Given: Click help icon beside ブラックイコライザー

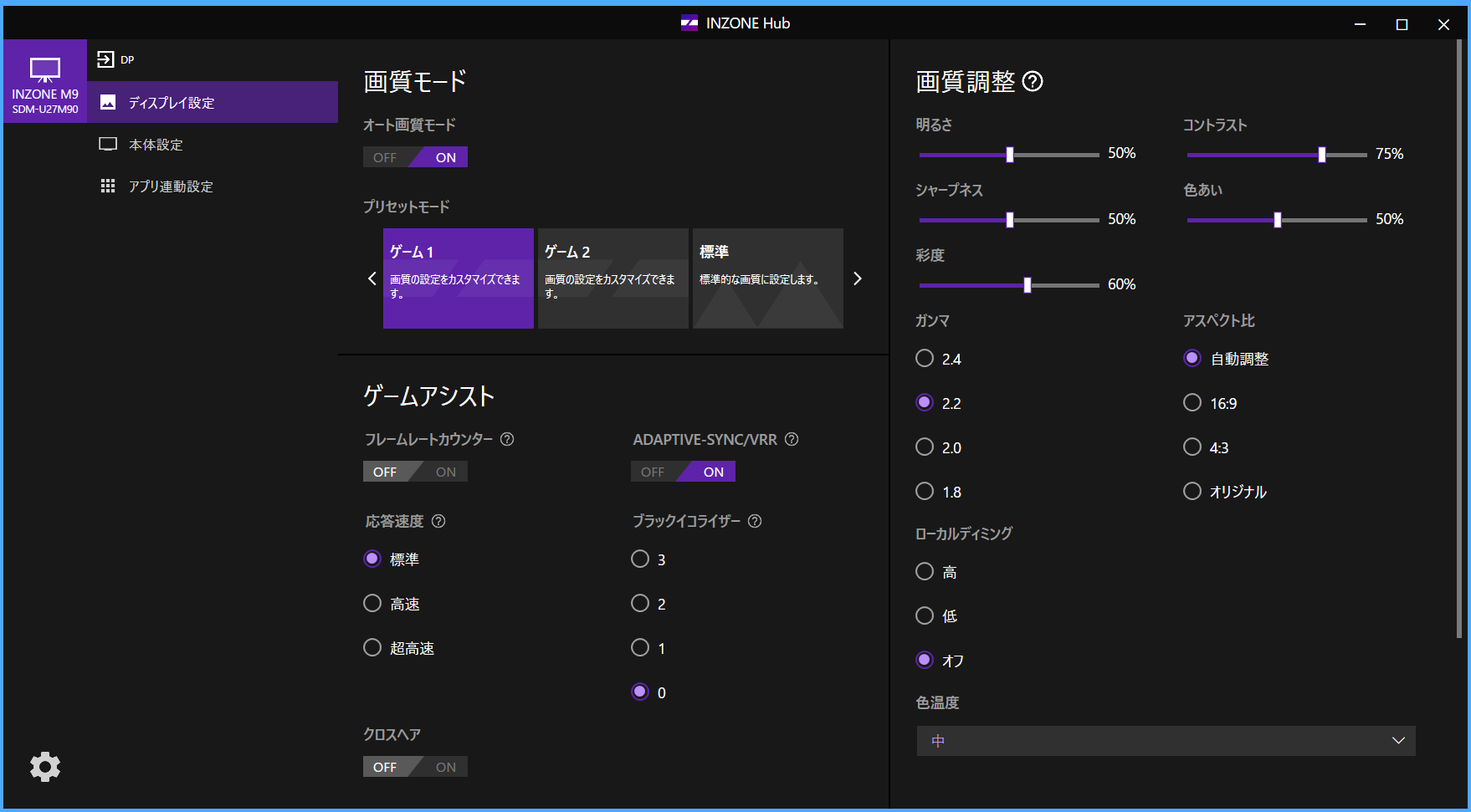Looking at the screenshot, I should [x=755, y=521].
